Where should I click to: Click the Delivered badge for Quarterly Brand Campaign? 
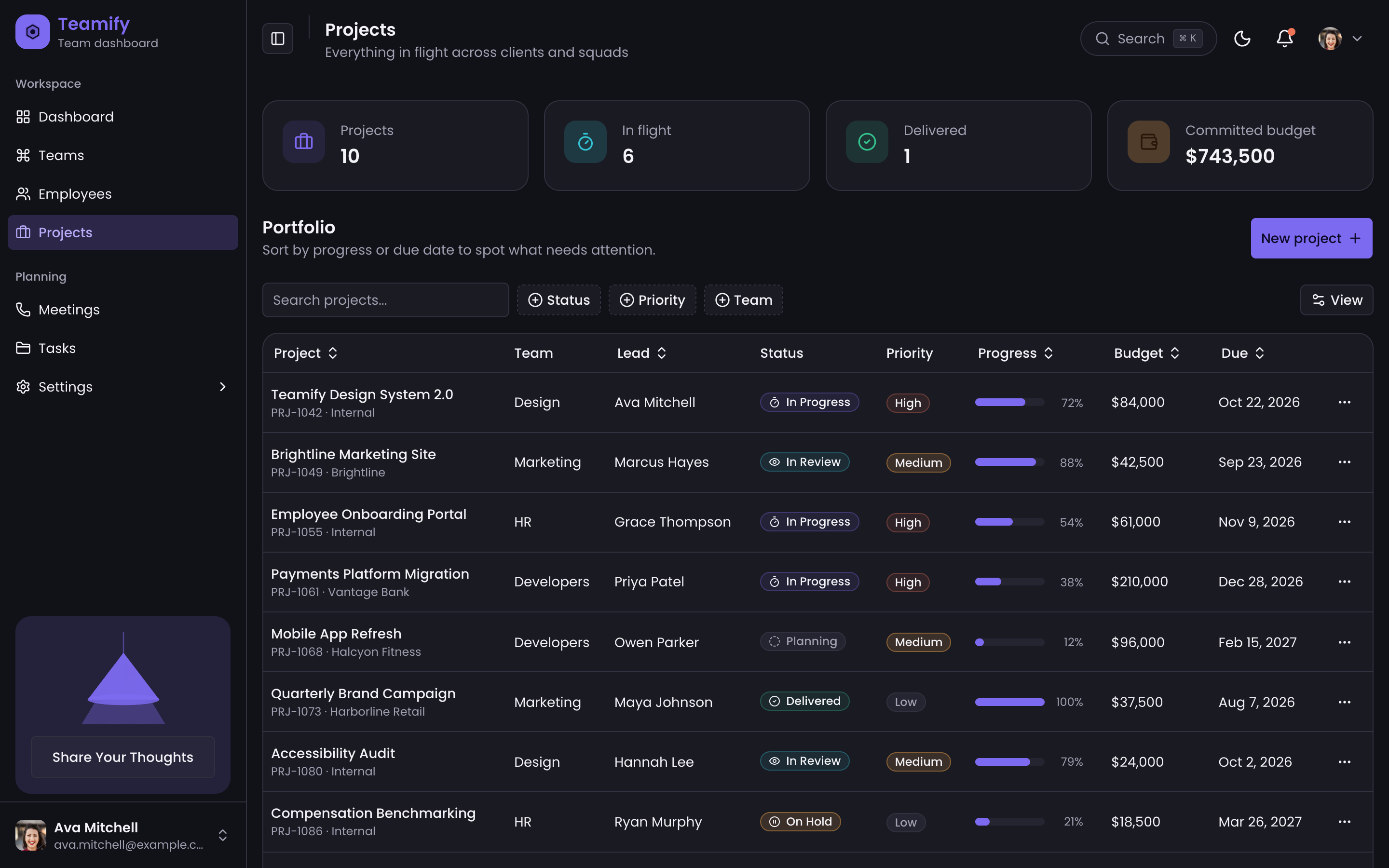804,701
